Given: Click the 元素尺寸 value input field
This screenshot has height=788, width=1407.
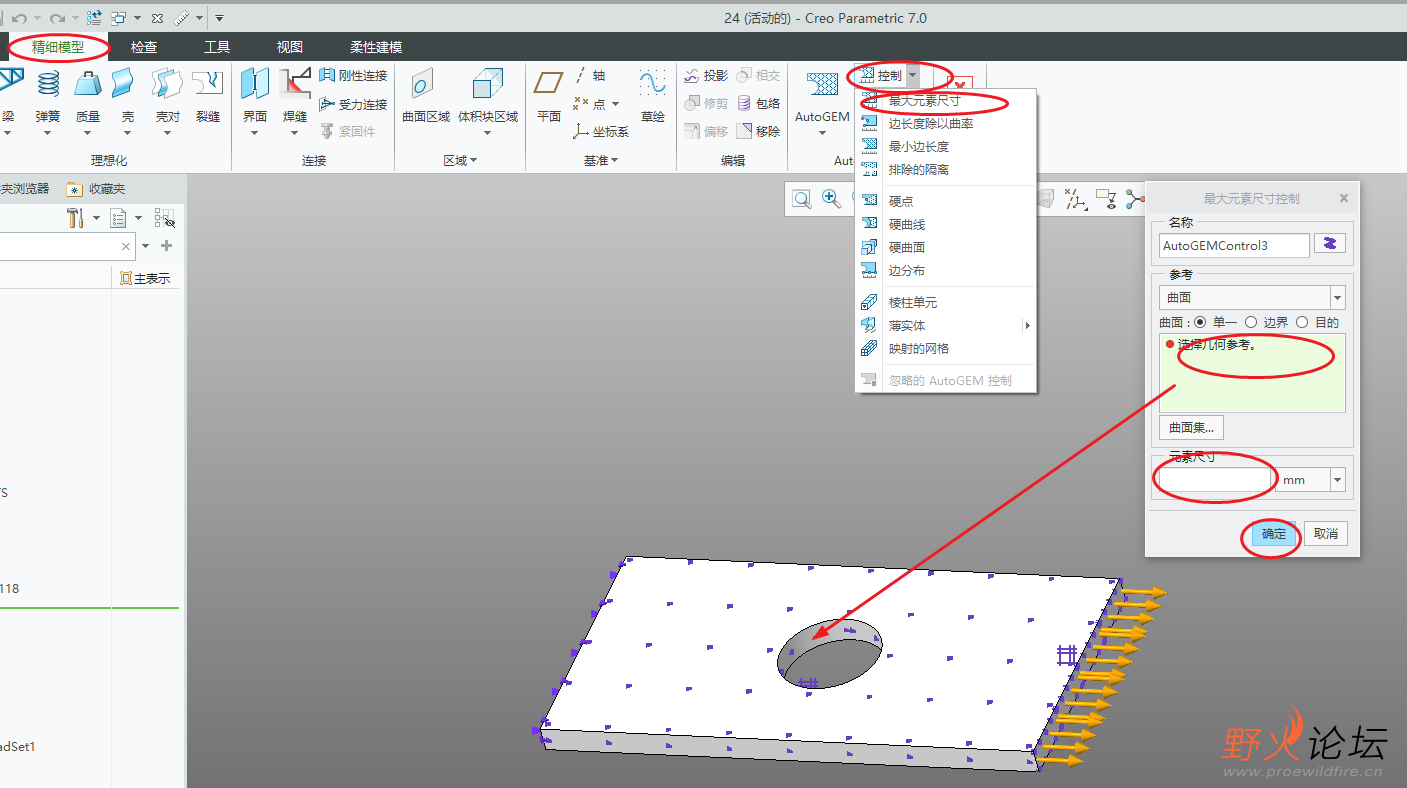Looking at the screenshot, I should point(1215,480).
